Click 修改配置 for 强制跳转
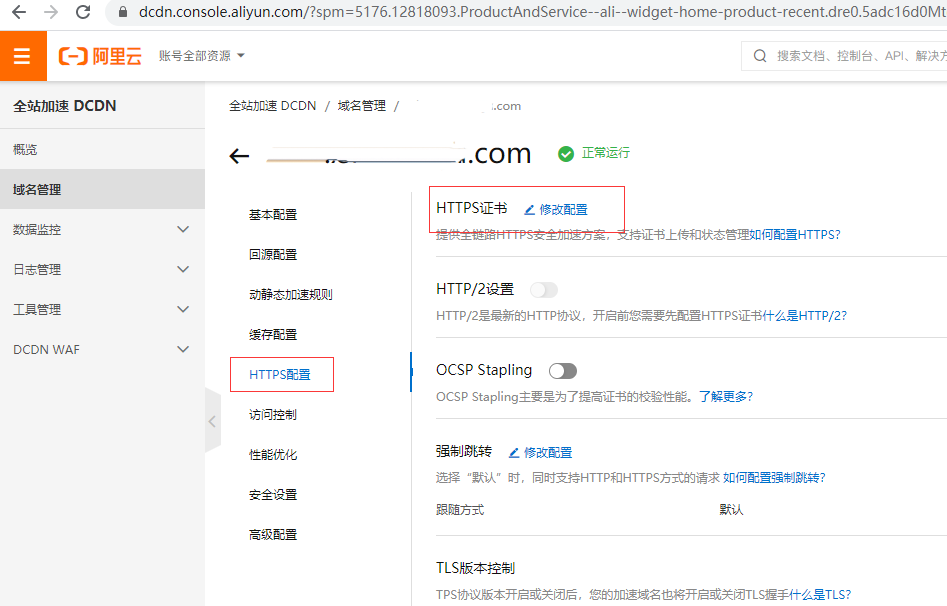This screenshot has width=947, height=606. pos(548,453)
